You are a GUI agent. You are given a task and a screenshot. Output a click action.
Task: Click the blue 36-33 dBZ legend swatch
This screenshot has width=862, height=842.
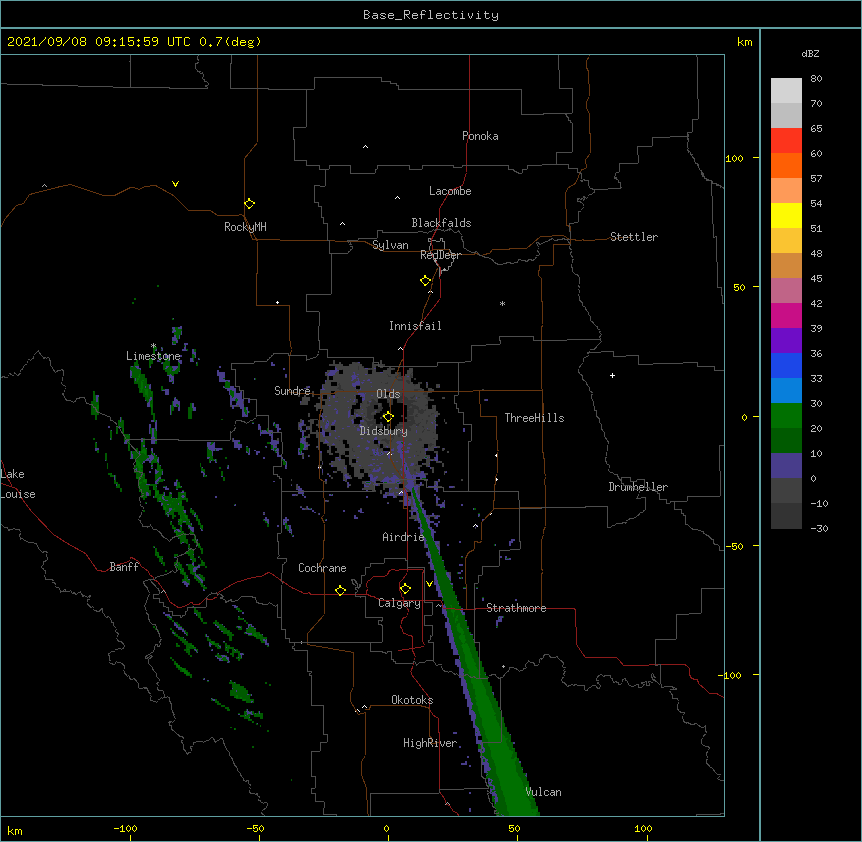click(786, 365)
